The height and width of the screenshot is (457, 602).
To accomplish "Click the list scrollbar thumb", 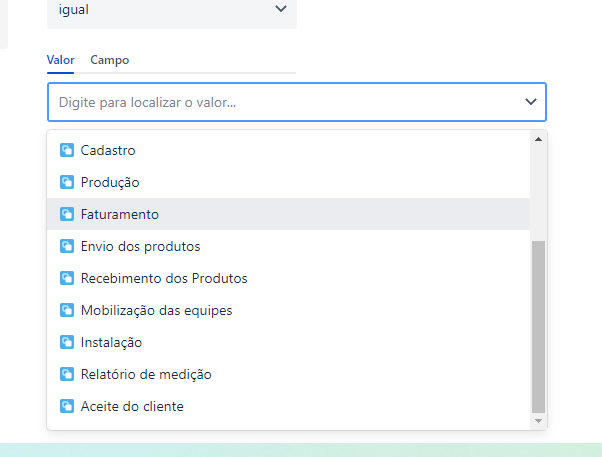I will [539, 325].
